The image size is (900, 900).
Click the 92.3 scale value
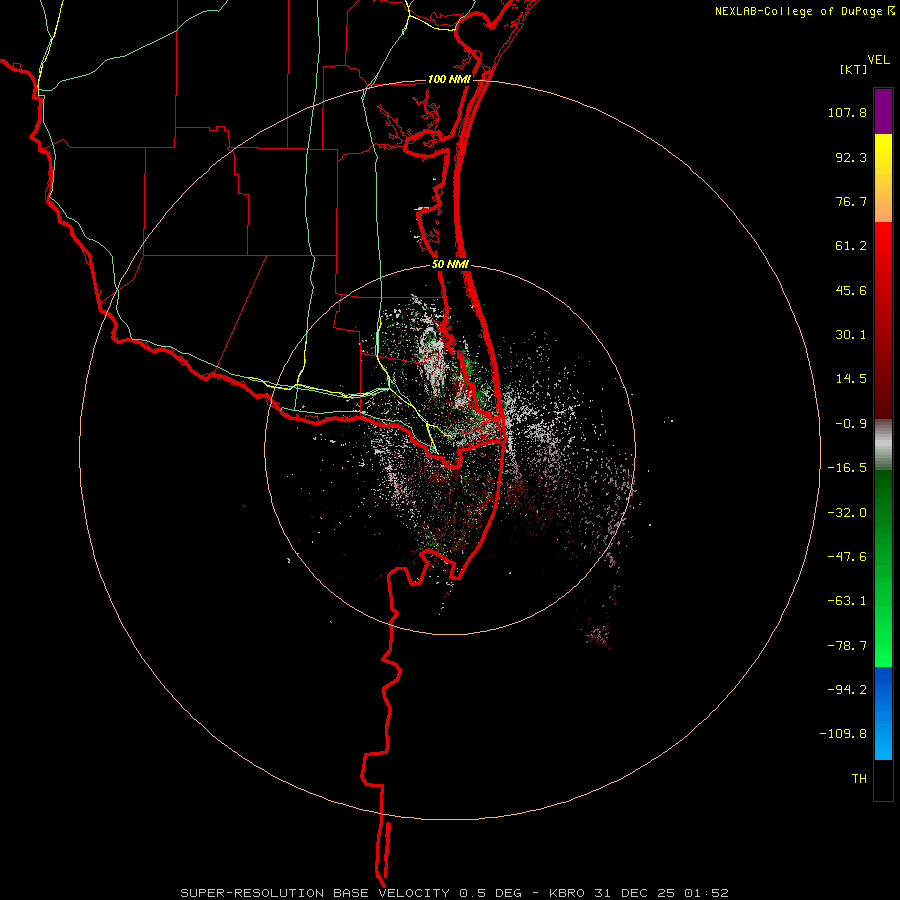point(851,157)
